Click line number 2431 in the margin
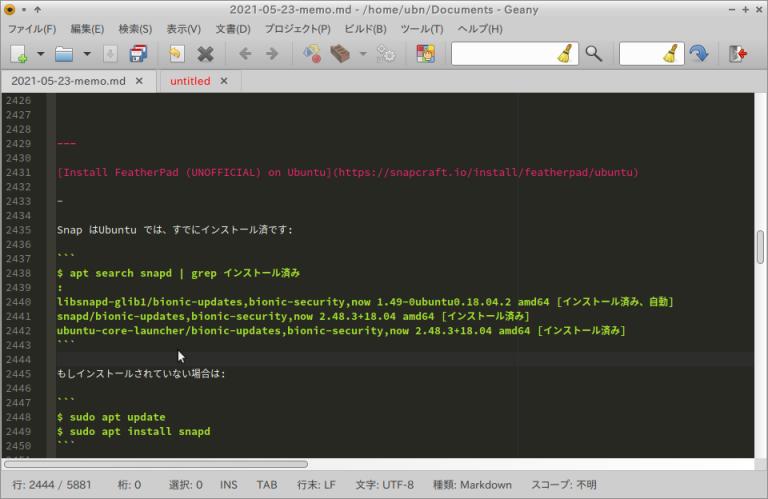 click(x=19, y=172)
